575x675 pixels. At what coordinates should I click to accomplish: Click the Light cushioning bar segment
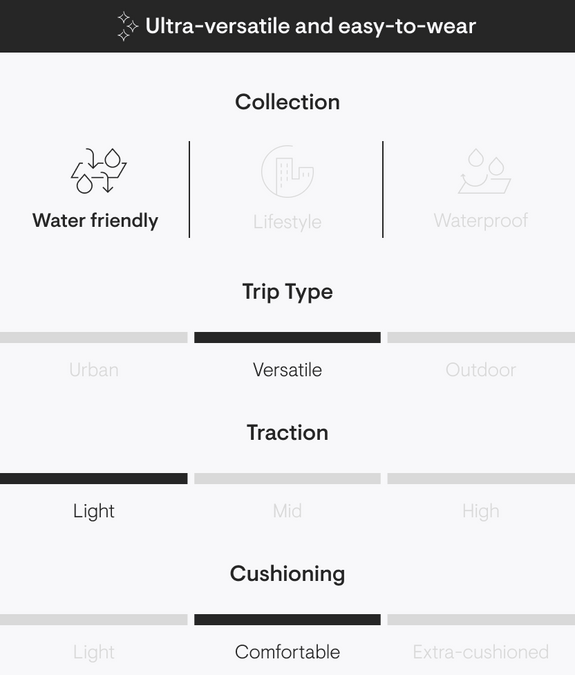(x=94, y=619)
